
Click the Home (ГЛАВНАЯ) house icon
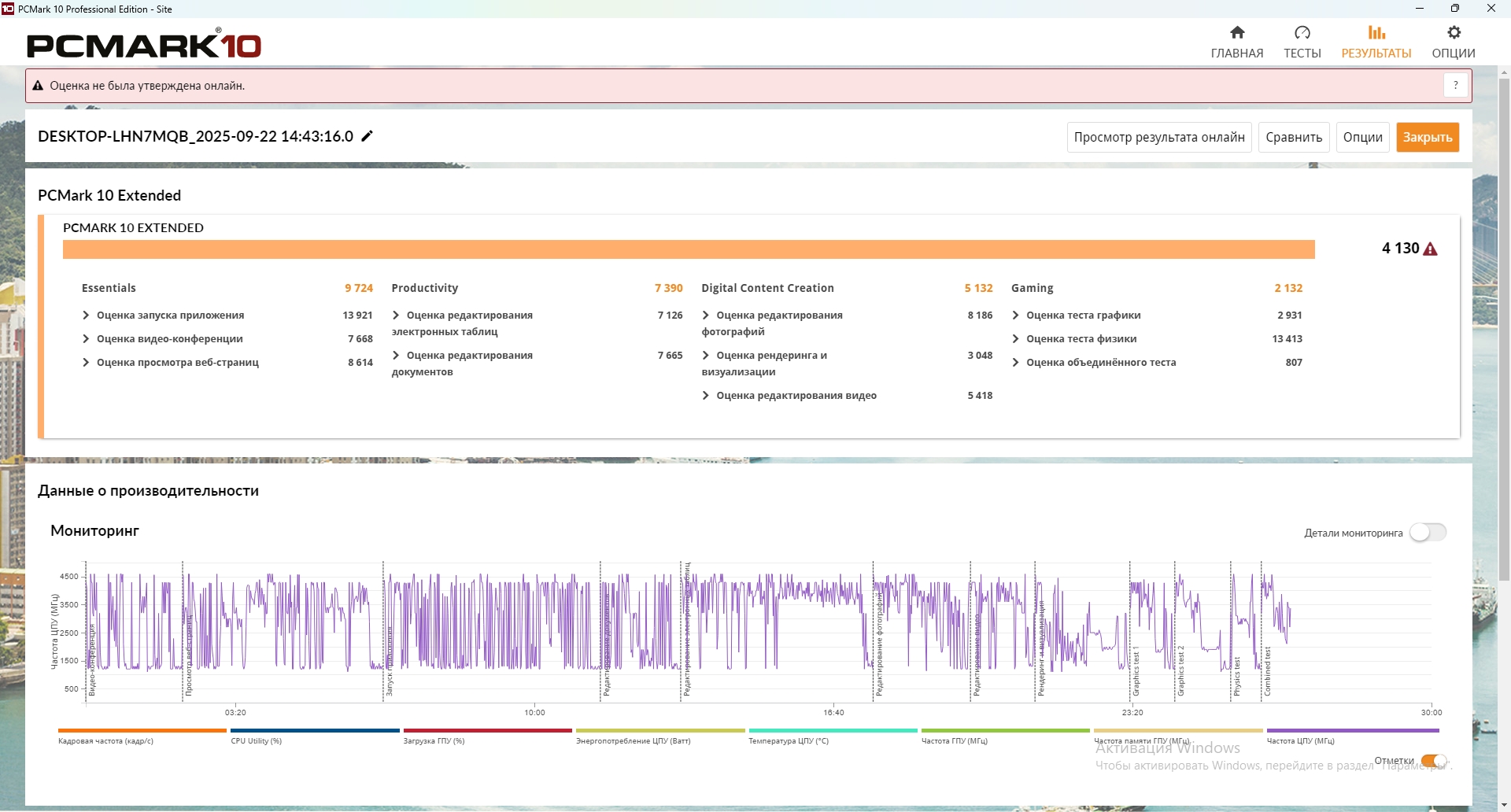(1237, 33)
